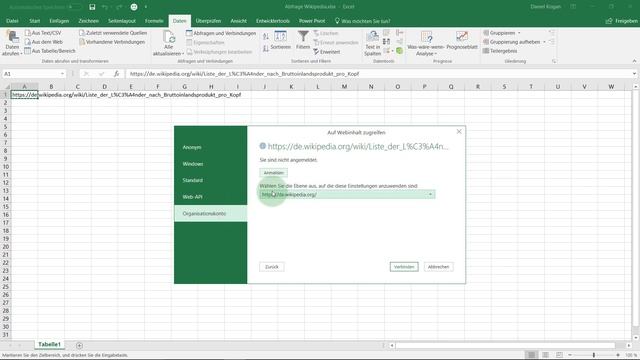Image resolution: width=640 pixels, height=360 pixels.
Task: Click the Anmelden button
Action: coord(273,173)
